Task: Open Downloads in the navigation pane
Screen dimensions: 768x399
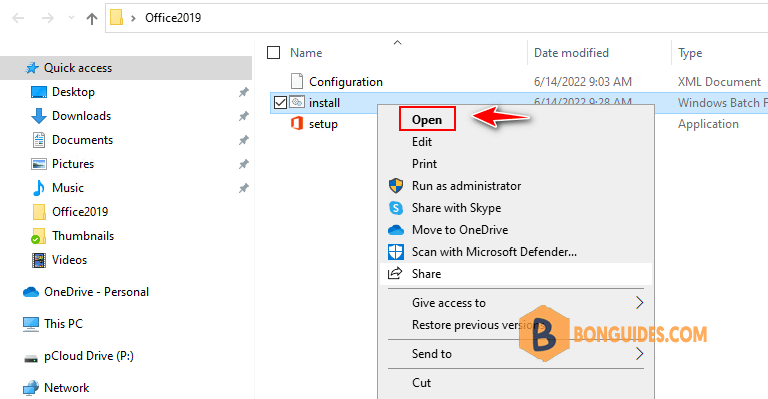Action: coord(82,116)
